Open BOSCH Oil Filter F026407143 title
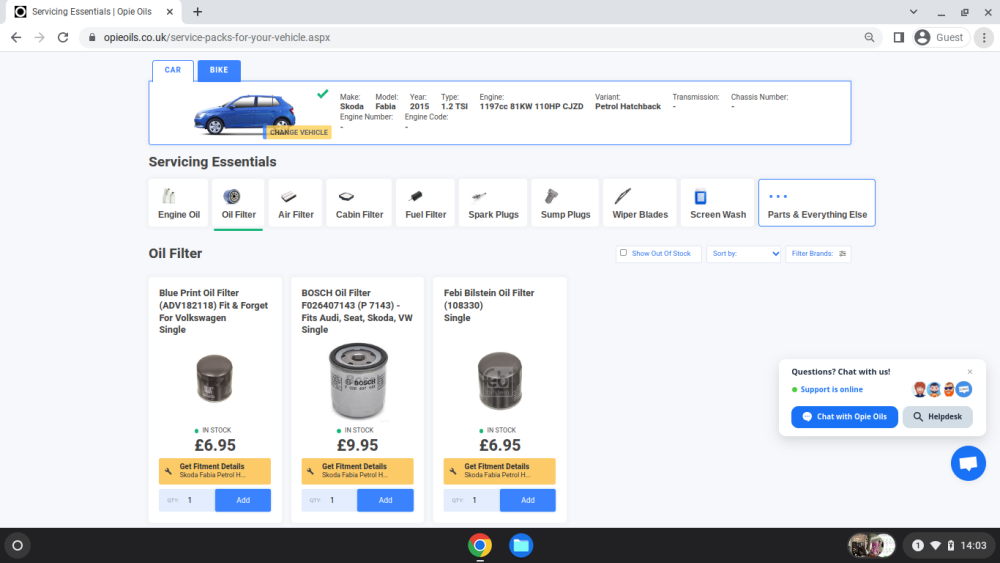The height and width of the screenshot is (563, 1000). (357, 311)
